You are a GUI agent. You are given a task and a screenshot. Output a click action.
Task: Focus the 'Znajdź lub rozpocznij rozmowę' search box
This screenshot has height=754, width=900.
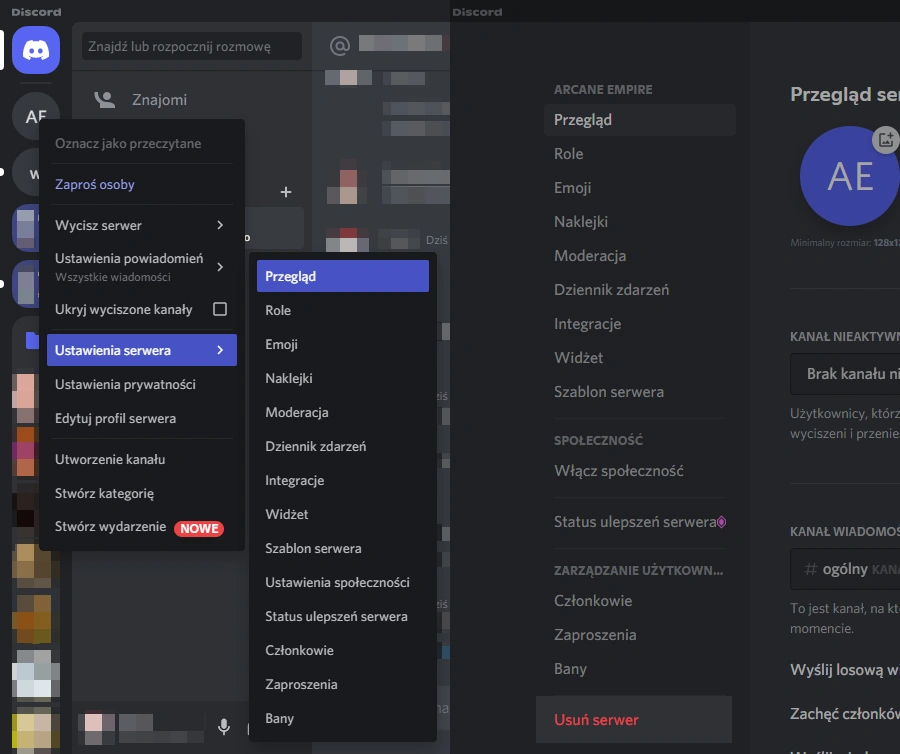coord(192,46)
